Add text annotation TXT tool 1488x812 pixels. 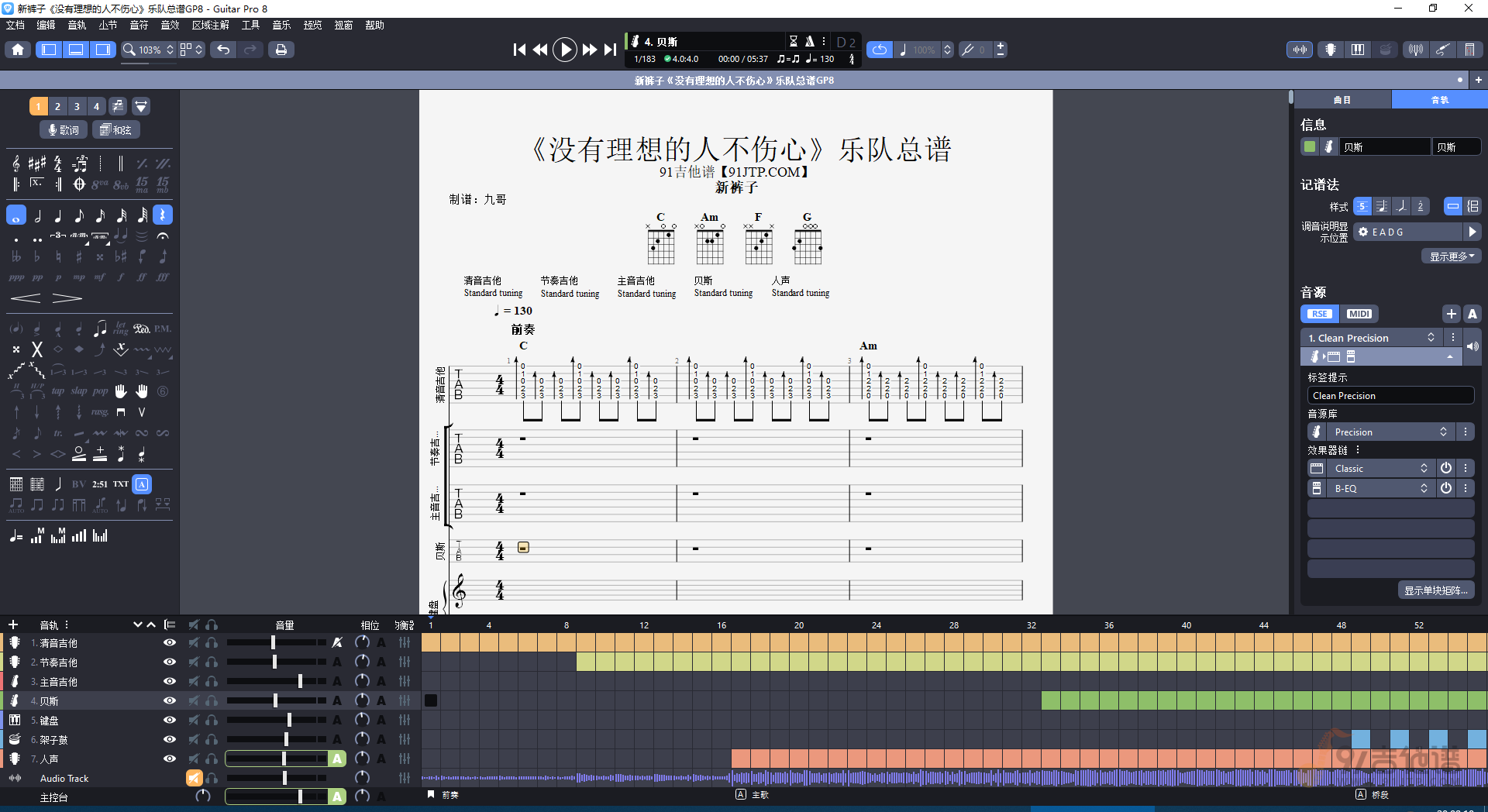click(x=121, y=484)
